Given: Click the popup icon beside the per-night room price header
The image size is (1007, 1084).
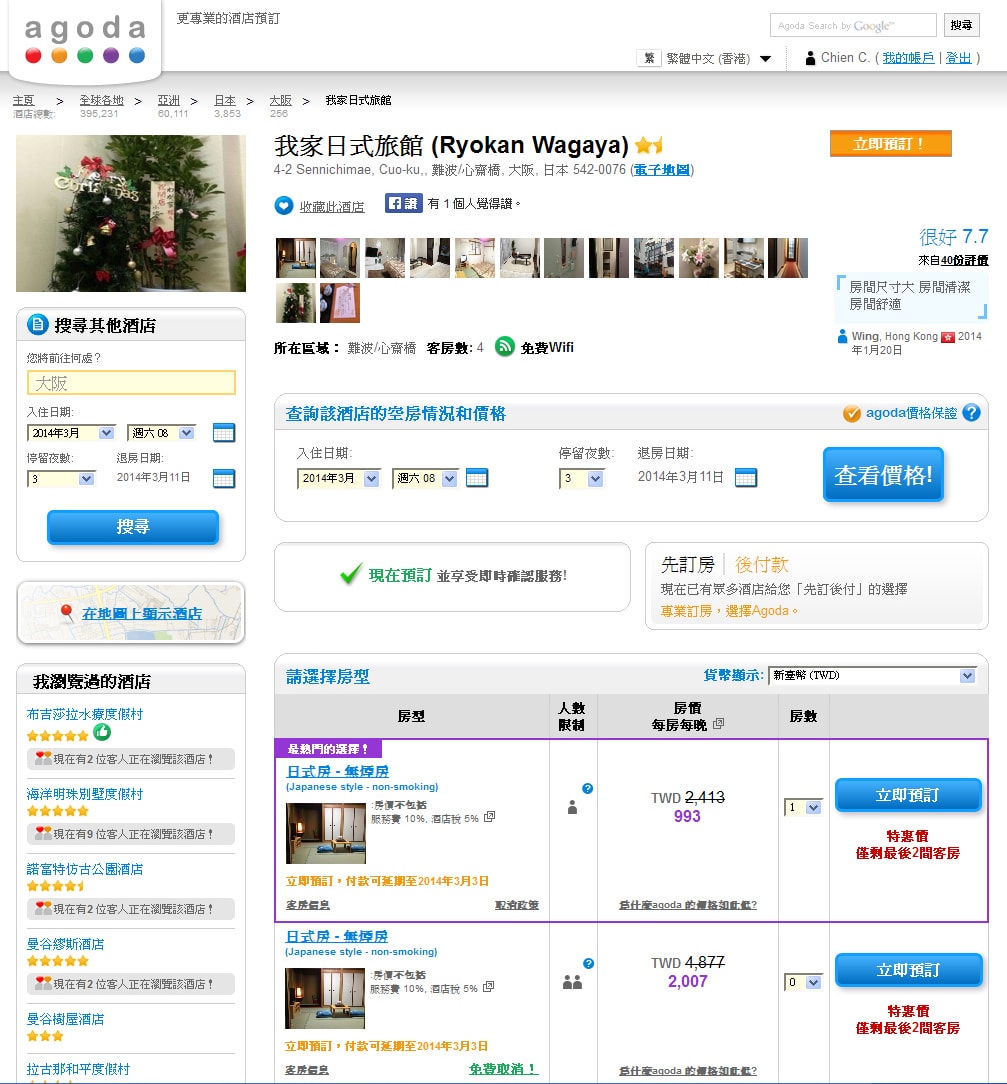Looking at the screenshot, I should coord(718,723).
